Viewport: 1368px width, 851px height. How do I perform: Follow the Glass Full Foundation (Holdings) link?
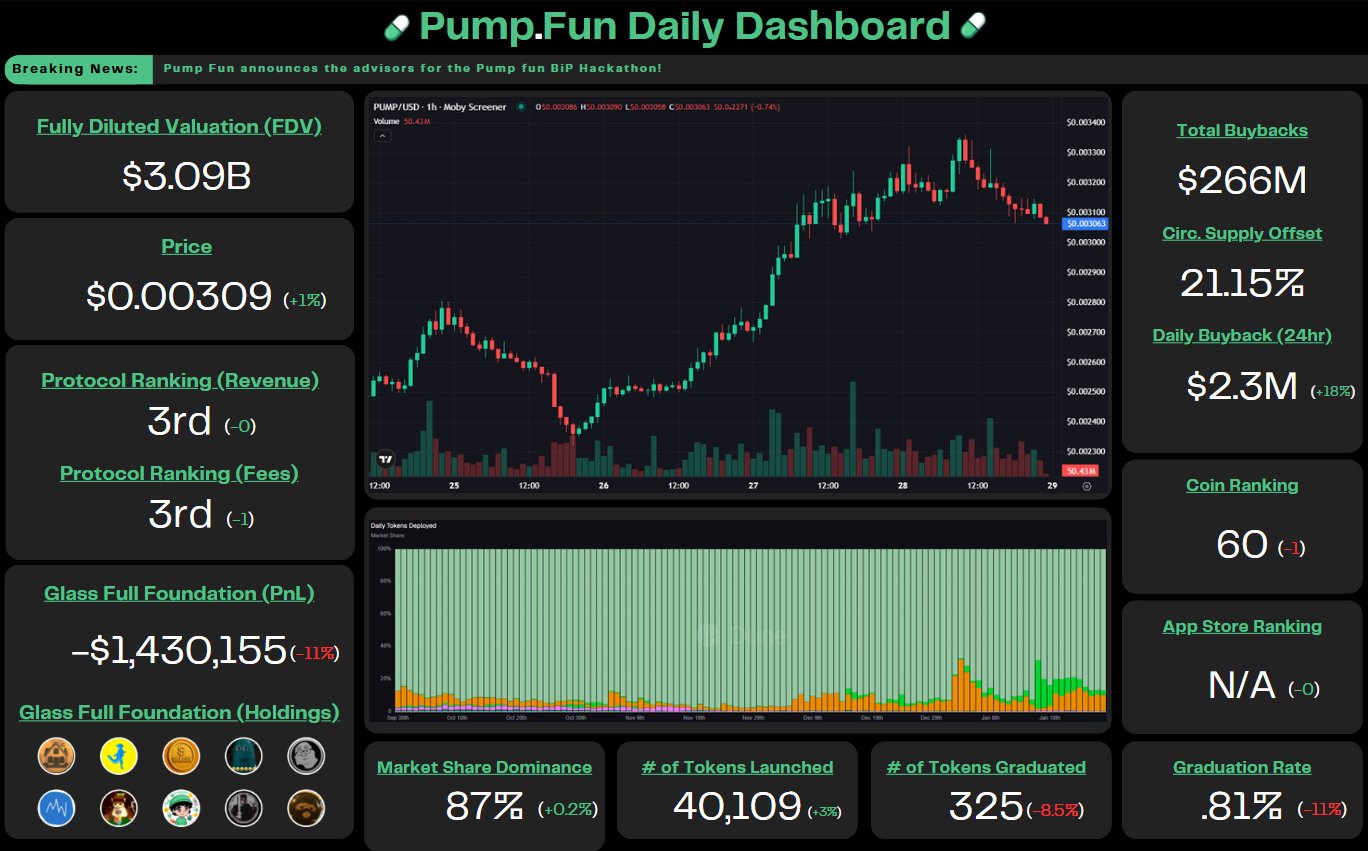coord(179,713)
